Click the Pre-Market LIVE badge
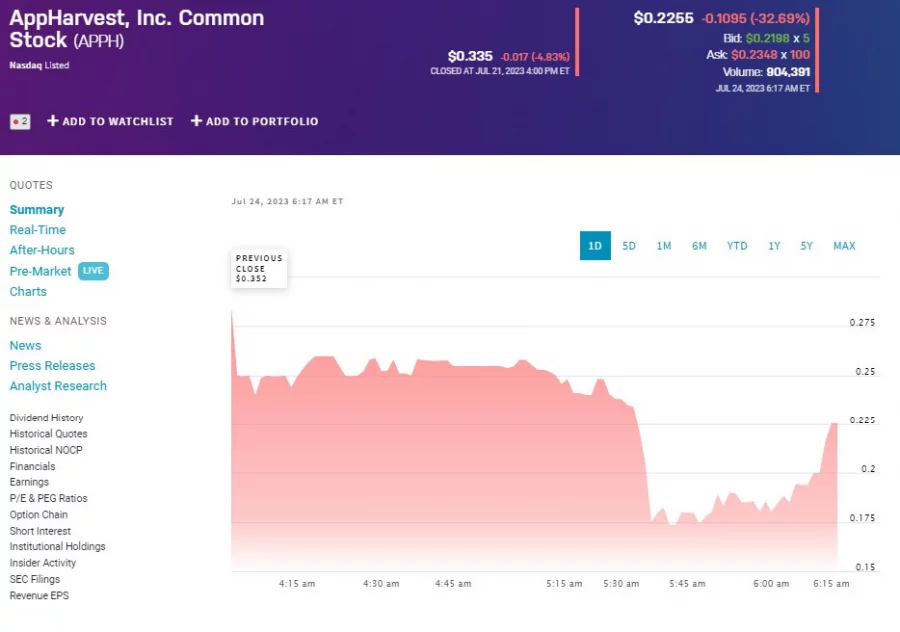 coord(93,270)
